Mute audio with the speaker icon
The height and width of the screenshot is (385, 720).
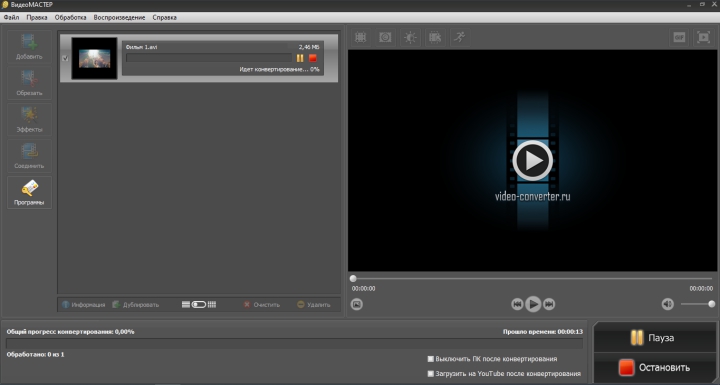coord(667,304)
